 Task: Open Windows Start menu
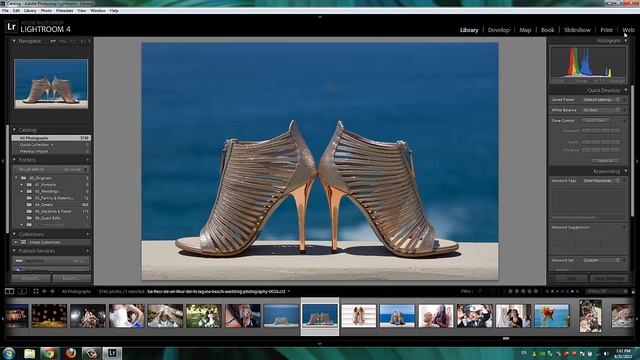click(x=9, y=353)
